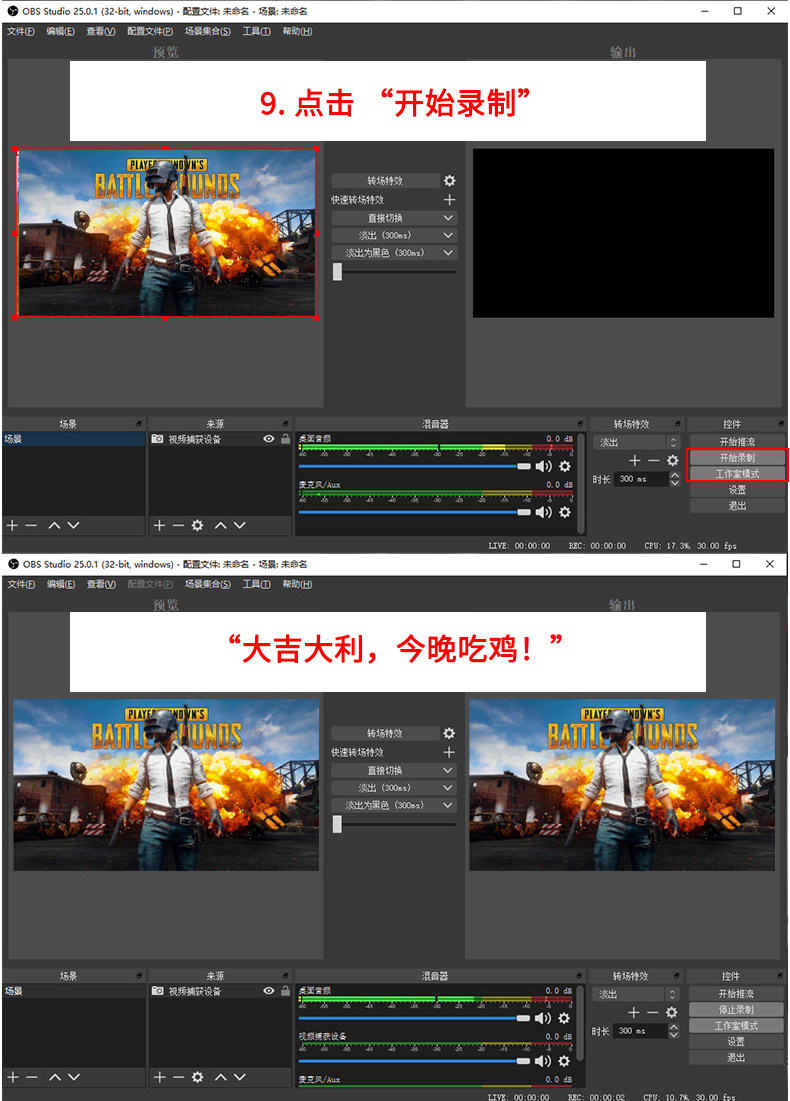Viewport: 790px width, 1101px height.
Task: Open 设置 in upper window controls
Action: tap(737, 490)
